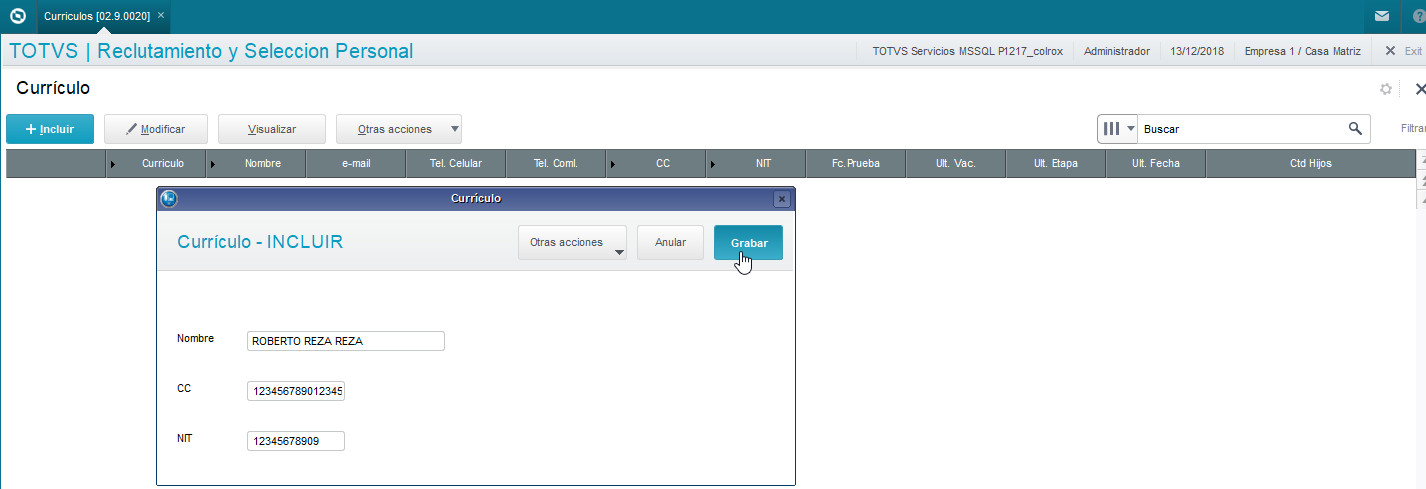Click the Modificar pencil button
1426x489 pixels.
pos(158,129)
